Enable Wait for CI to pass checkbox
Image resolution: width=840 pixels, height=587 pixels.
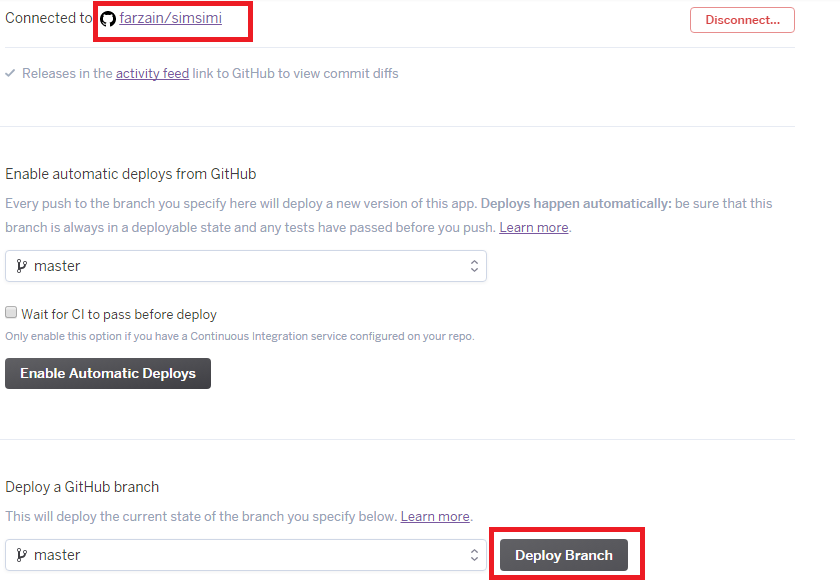[11, 314]
